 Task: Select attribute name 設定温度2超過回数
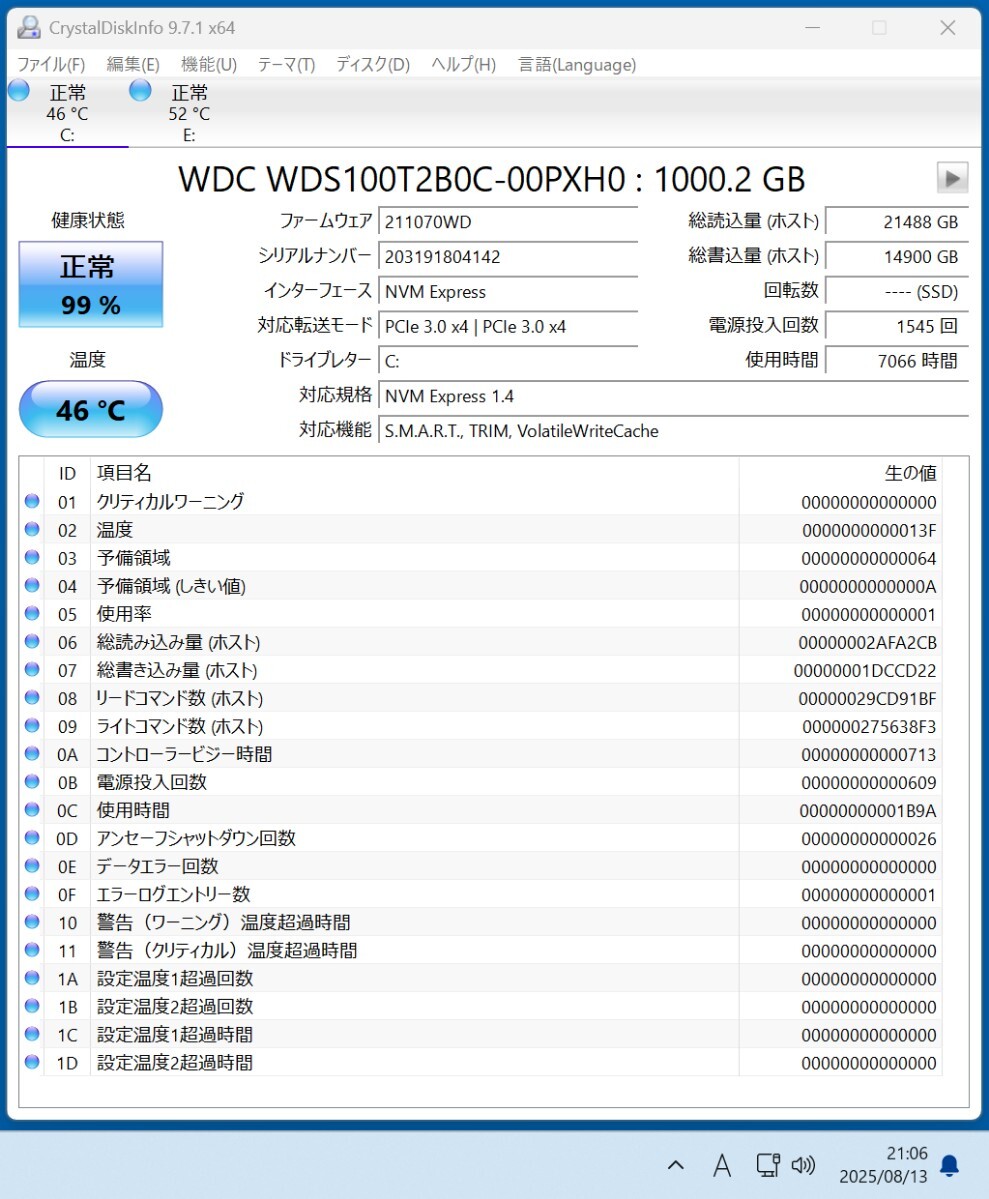(174, 1006)
